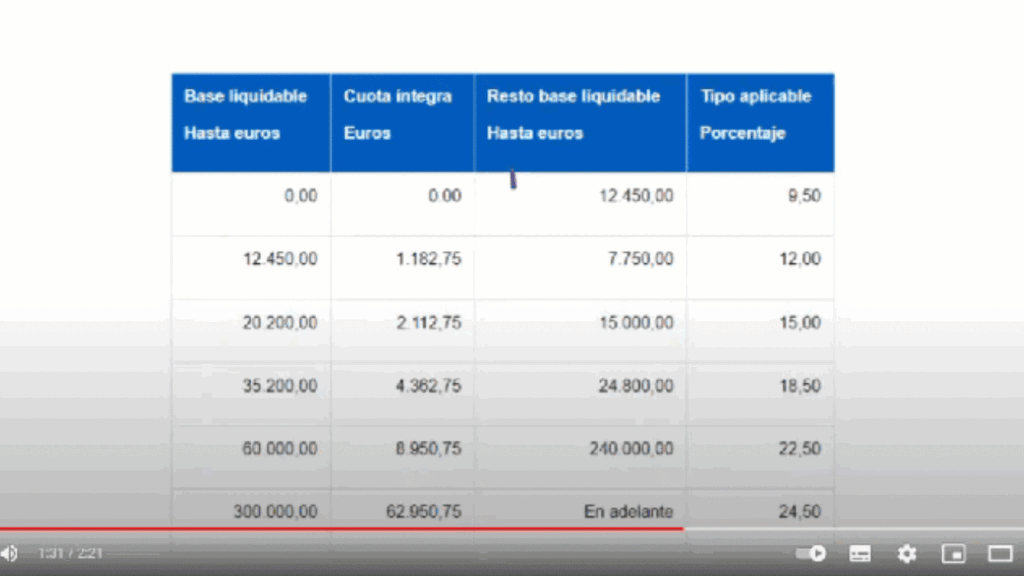Screen dimensions: 1024x576
Task: Select the 15.000,00 resto base cell
Action: [581, 331]
